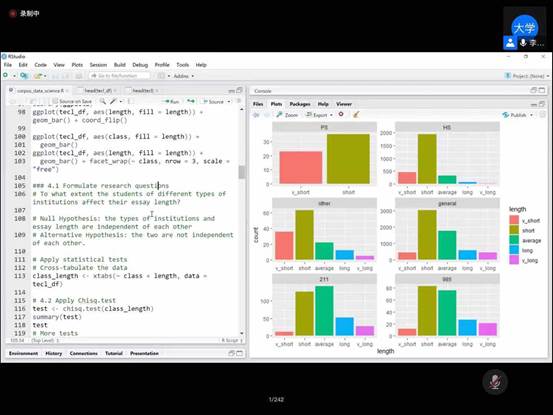Toggle the microphone mute button
This screenshot has height=415, width=553.
495,382
